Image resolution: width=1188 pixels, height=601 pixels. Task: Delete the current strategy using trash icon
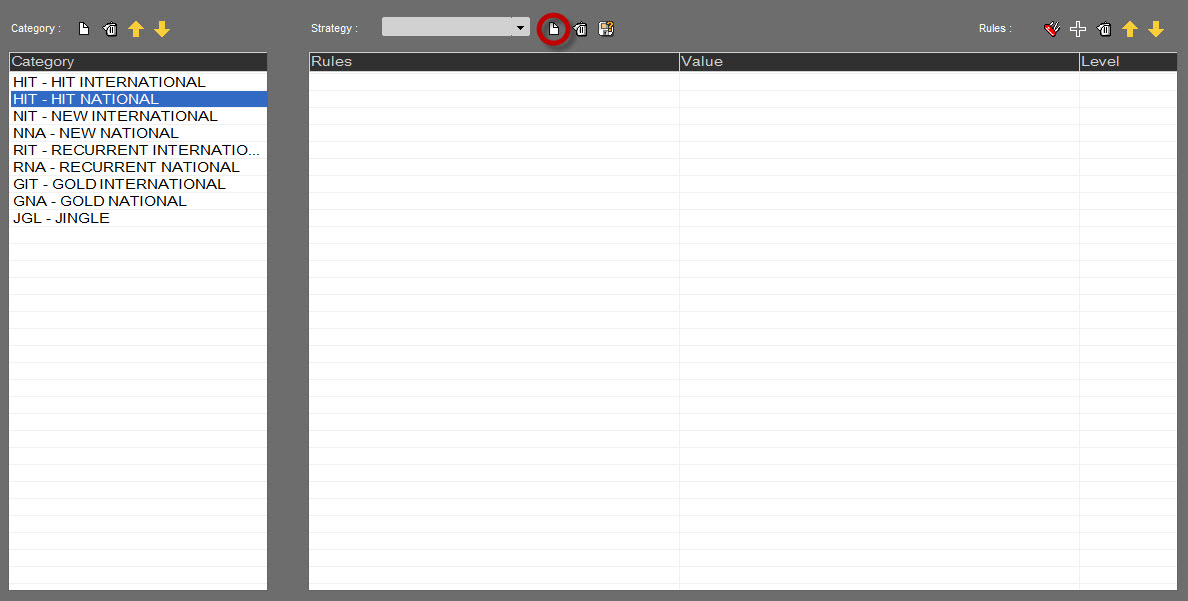click(580, 29)
